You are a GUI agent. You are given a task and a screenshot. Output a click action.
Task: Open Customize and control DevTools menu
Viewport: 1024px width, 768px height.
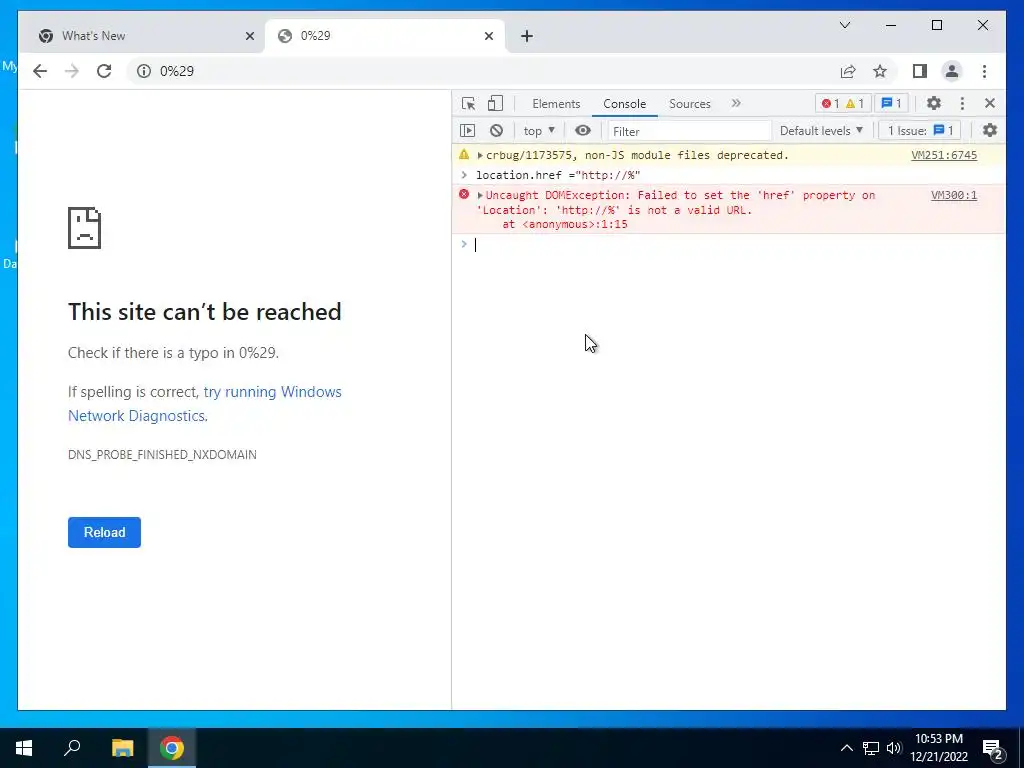tap(962, 103)
